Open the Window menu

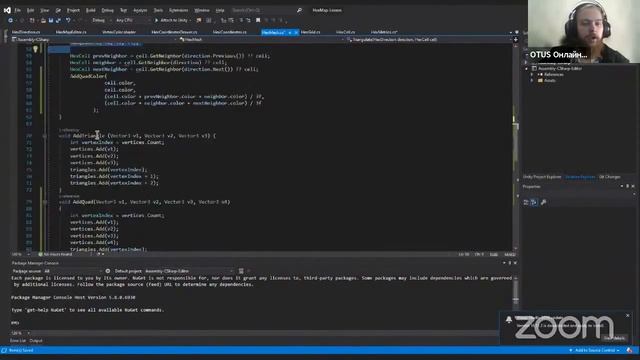[x=202, y=10]
